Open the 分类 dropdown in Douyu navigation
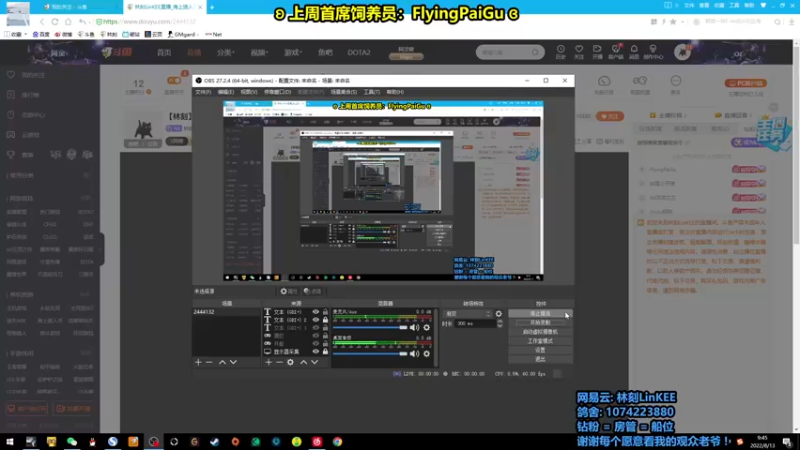The width and height of the screenshot is (800, 450). 225,53
